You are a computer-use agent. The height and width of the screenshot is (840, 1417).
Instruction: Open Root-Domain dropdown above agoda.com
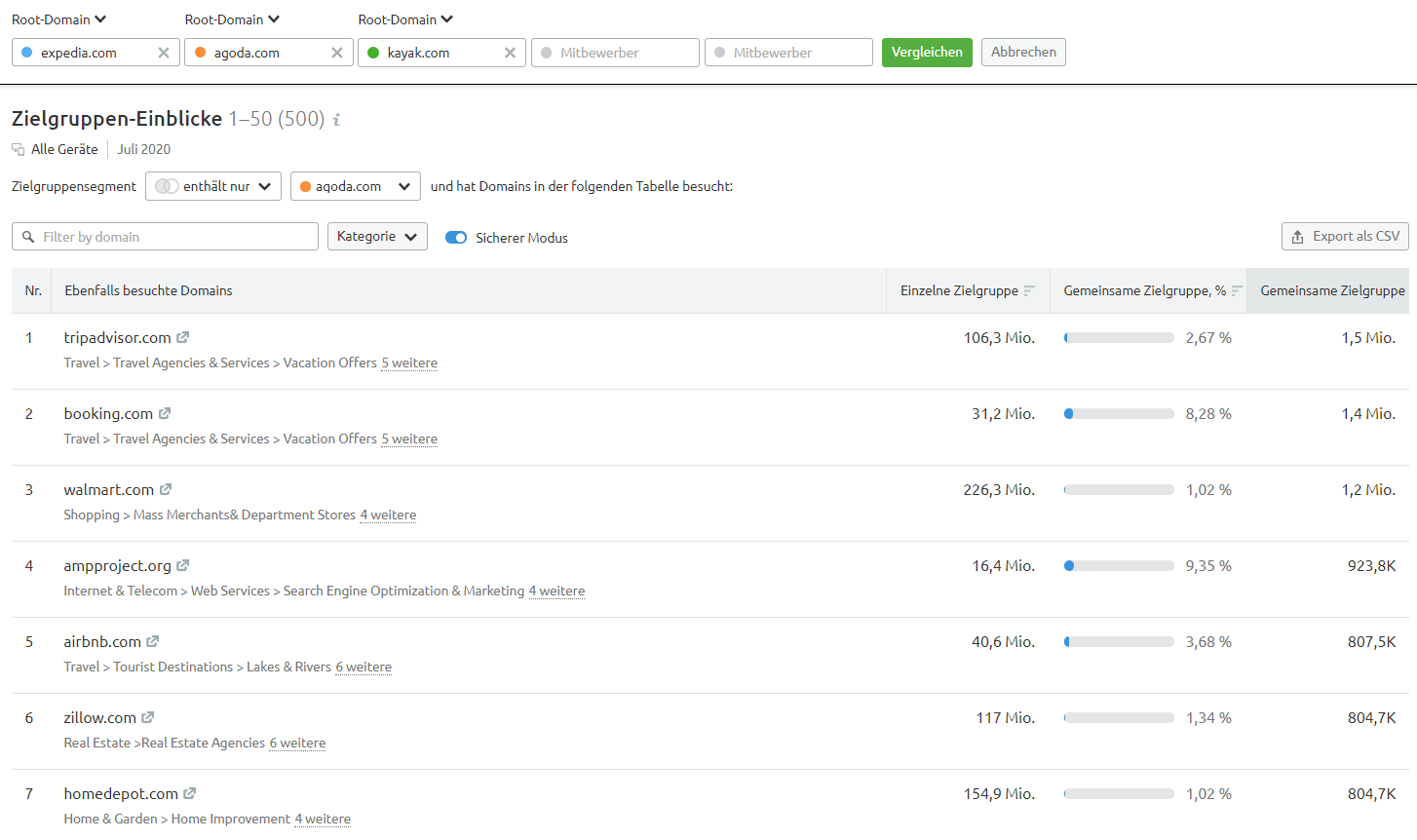point(232,19)
